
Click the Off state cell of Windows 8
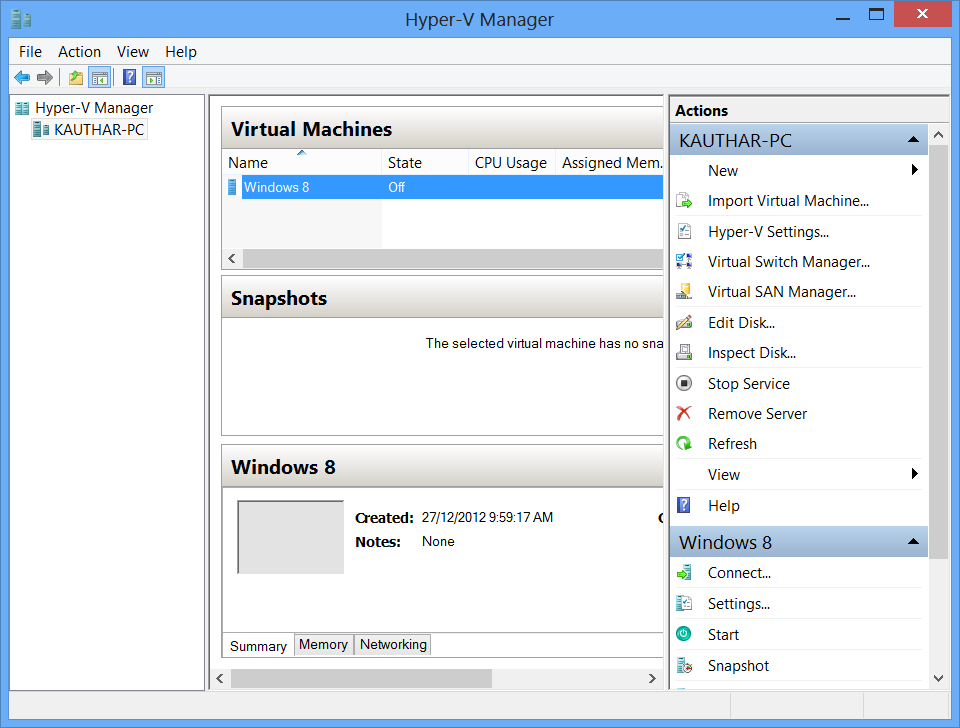click(x=397, y=187)
